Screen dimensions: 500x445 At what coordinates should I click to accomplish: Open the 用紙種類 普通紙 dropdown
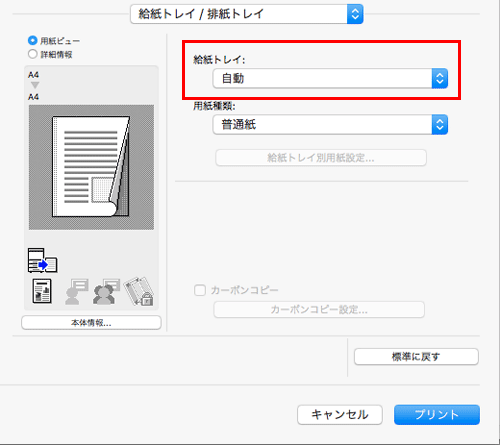coord(330,125)
